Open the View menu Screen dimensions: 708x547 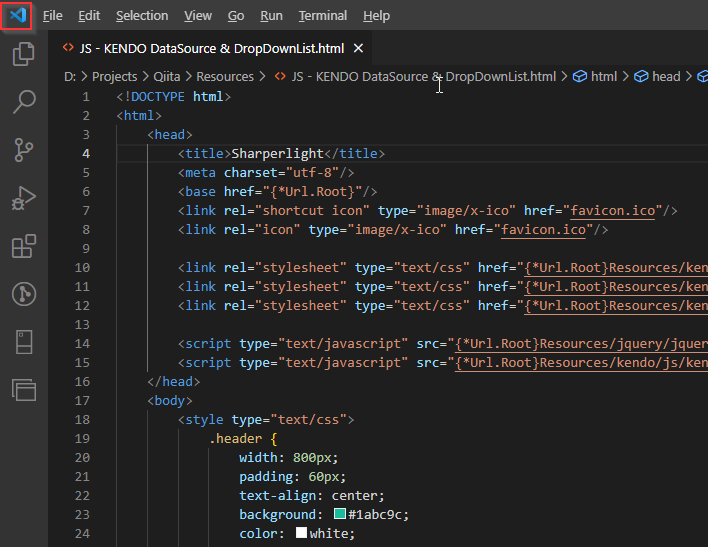tap(198, 16)
